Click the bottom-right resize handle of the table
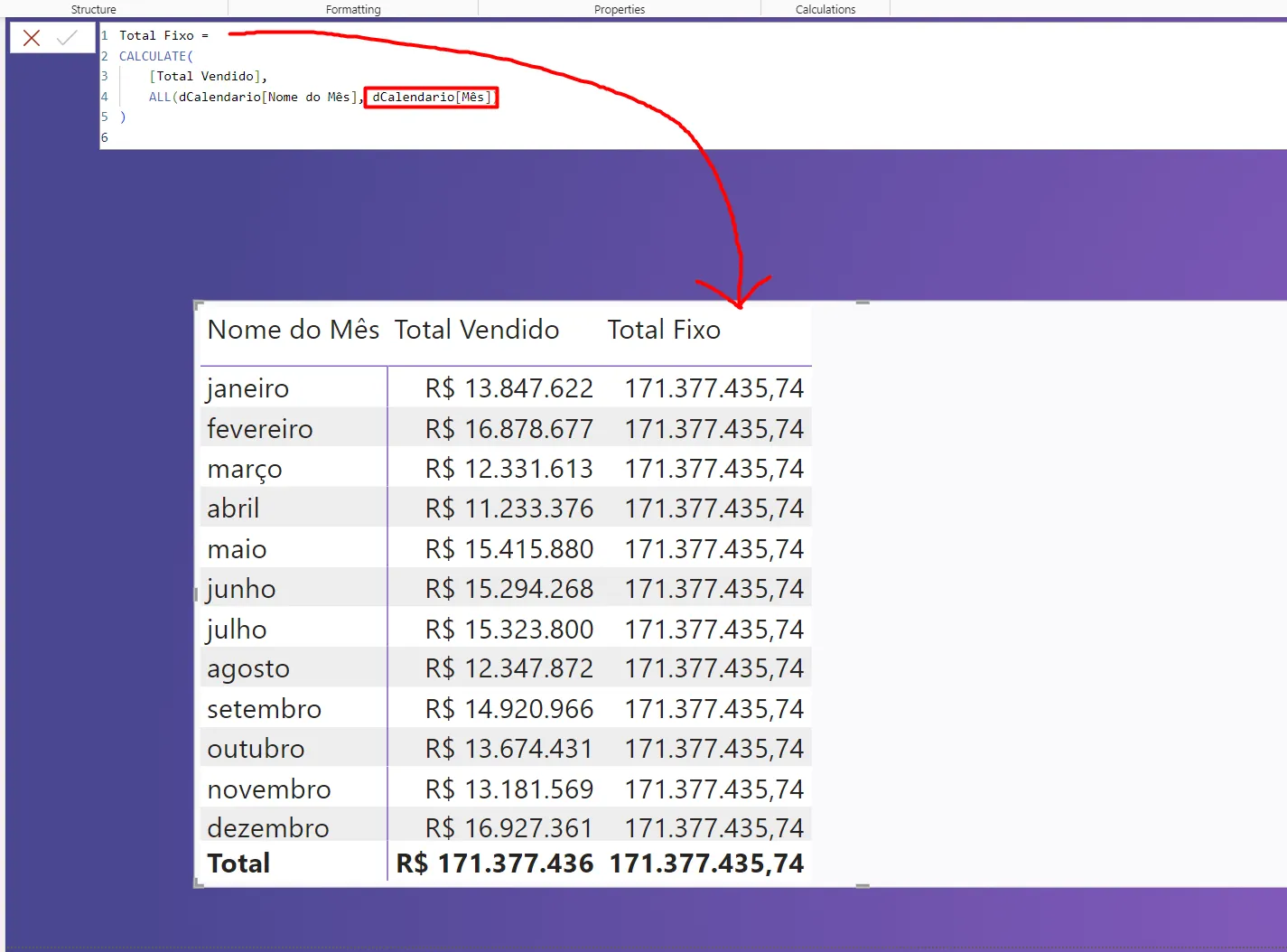Viewport: 1287px width, 952px height. click(863, 886)
